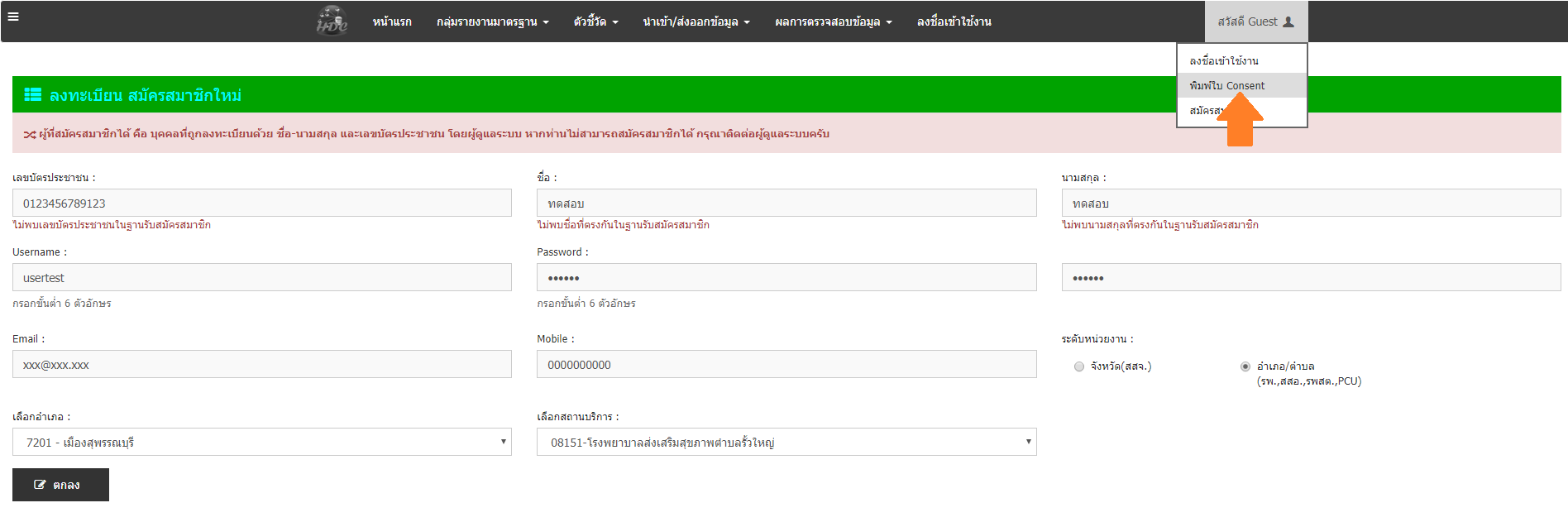Select the อำเภอ/ตำบล radio option
The image size is (1568, 522).
1245,366
